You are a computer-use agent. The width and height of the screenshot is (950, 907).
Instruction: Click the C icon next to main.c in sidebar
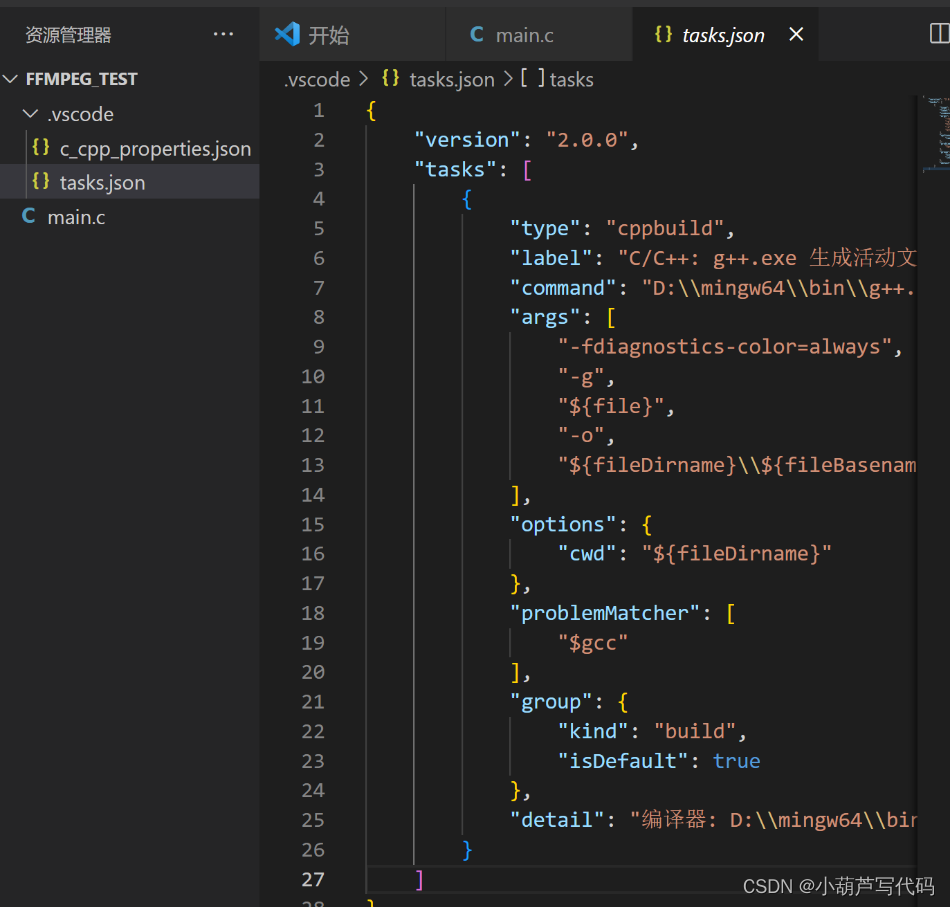tap(28, 216)
